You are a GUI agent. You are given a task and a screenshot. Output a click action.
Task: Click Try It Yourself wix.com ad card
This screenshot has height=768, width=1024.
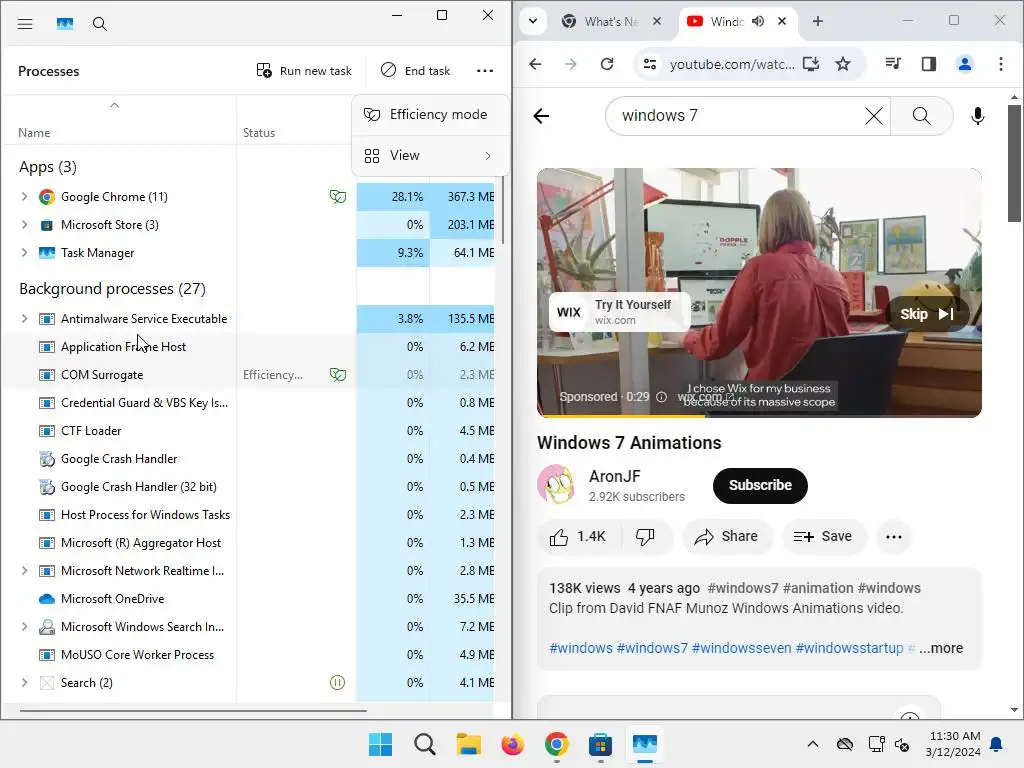[x=619, y=312]
